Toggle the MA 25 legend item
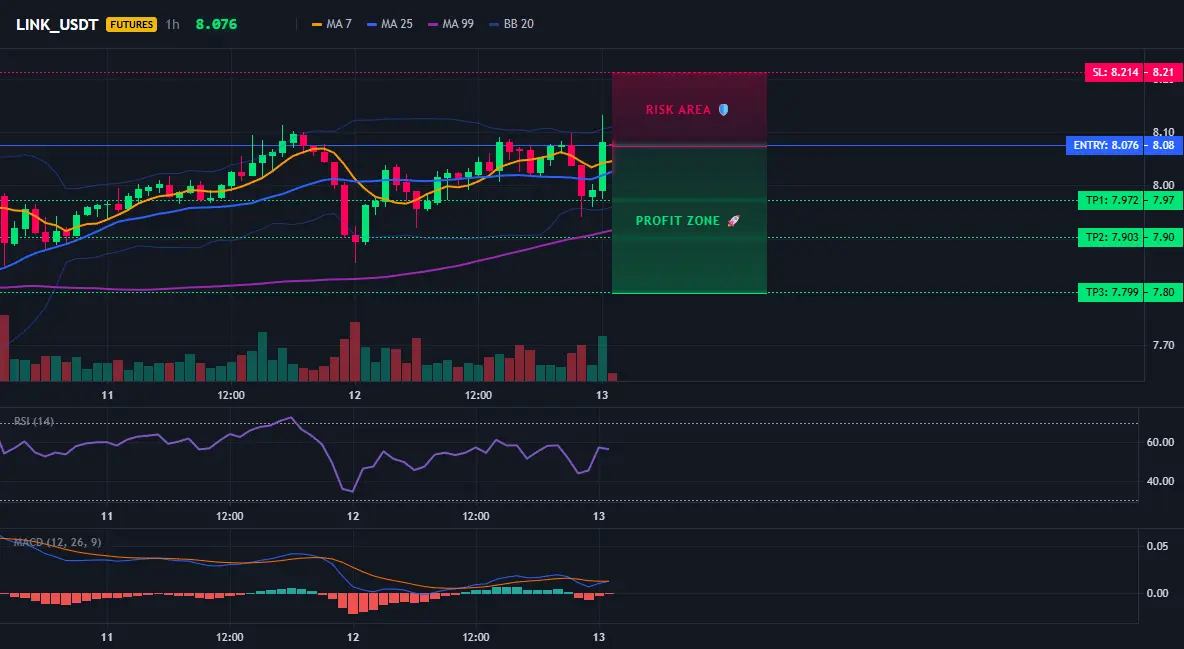This screenshot has width=1184, height=649. (x=390, y=24)
